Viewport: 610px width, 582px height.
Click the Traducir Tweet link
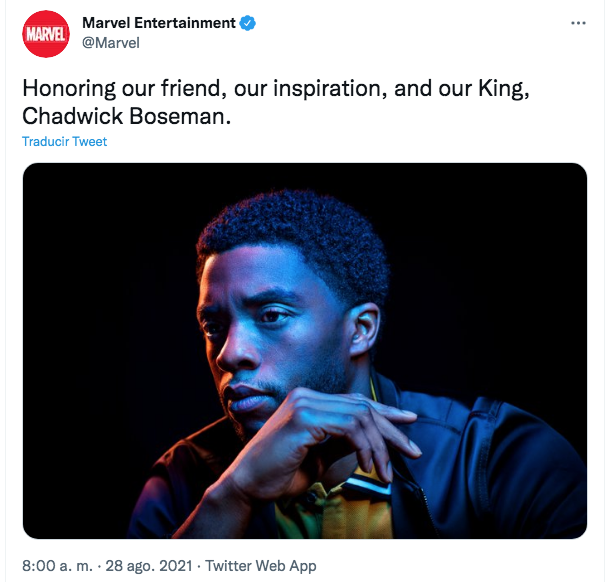64,142
